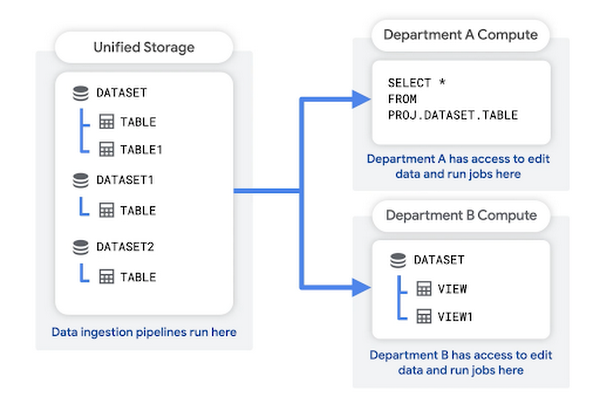Select the VIEW table icon
The height and width of the screenshot is (397, 600).
pyautogui.click(x=424, y=289)
